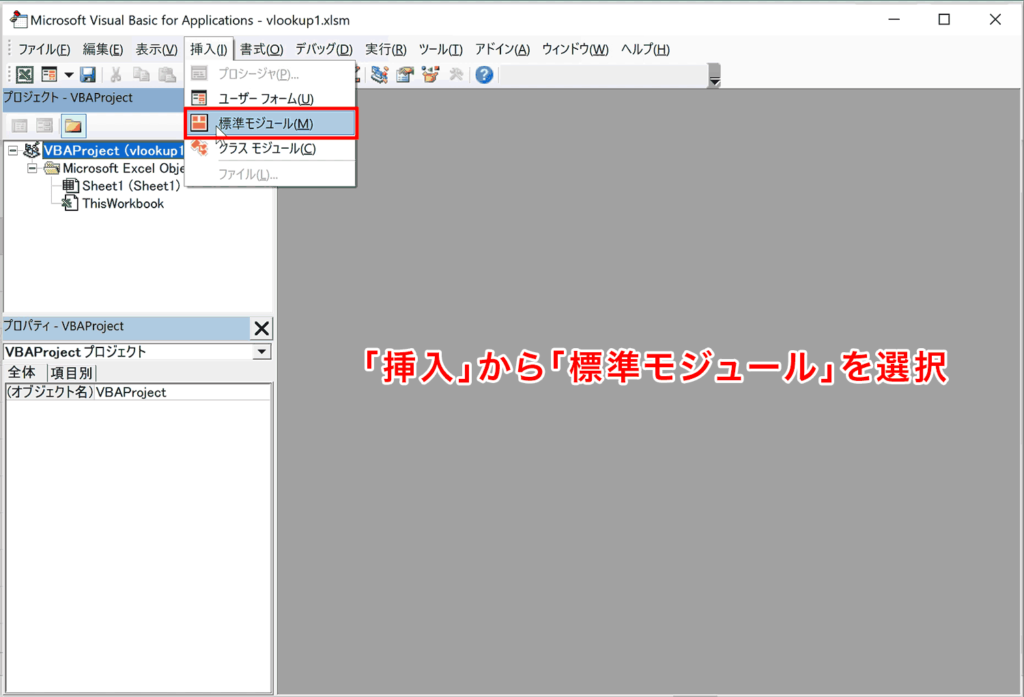Open the デバッグ(D) menu
The image size is (1024, 697).
coord(324,49)
